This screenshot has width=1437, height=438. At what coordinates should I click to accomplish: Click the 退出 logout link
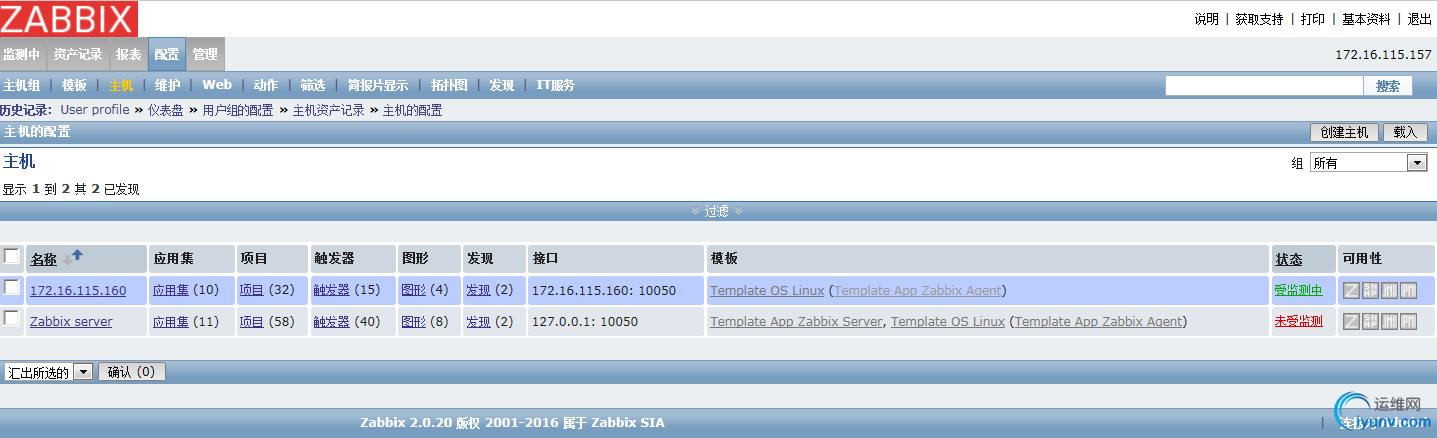click(1420, 19)
